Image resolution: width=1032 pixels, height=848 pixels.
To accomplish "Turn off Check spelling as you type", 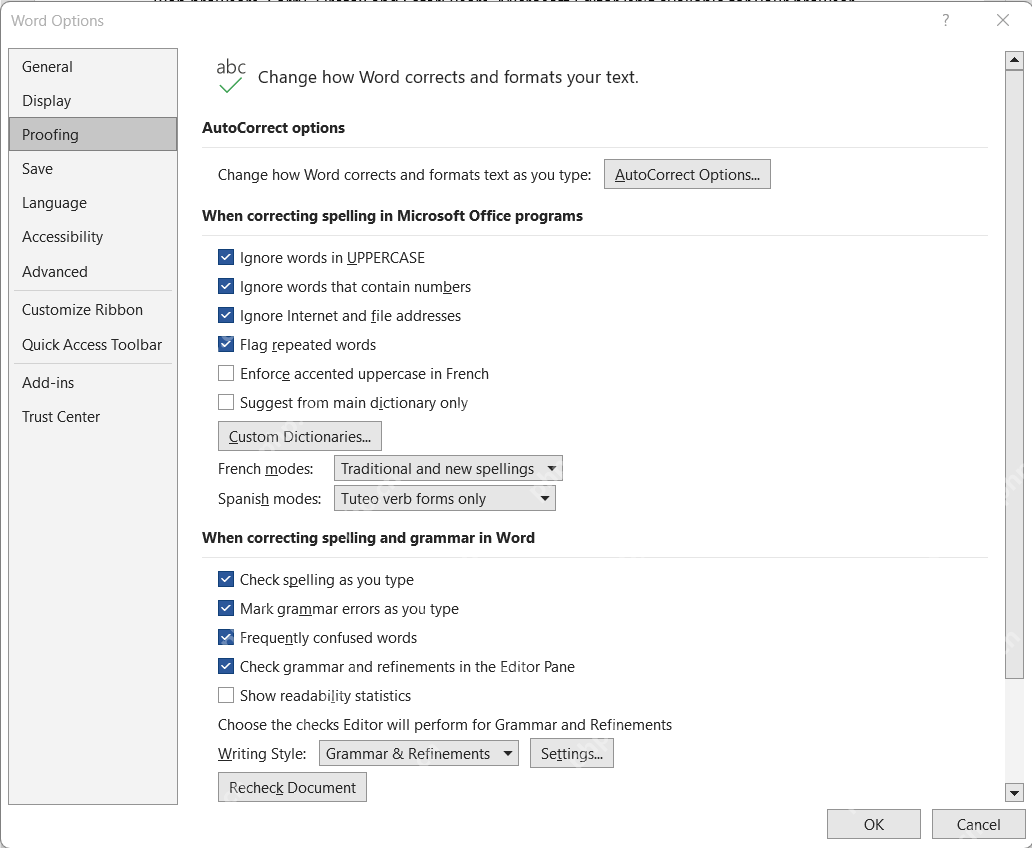I will pyautogui.click(x=226, y=579).
